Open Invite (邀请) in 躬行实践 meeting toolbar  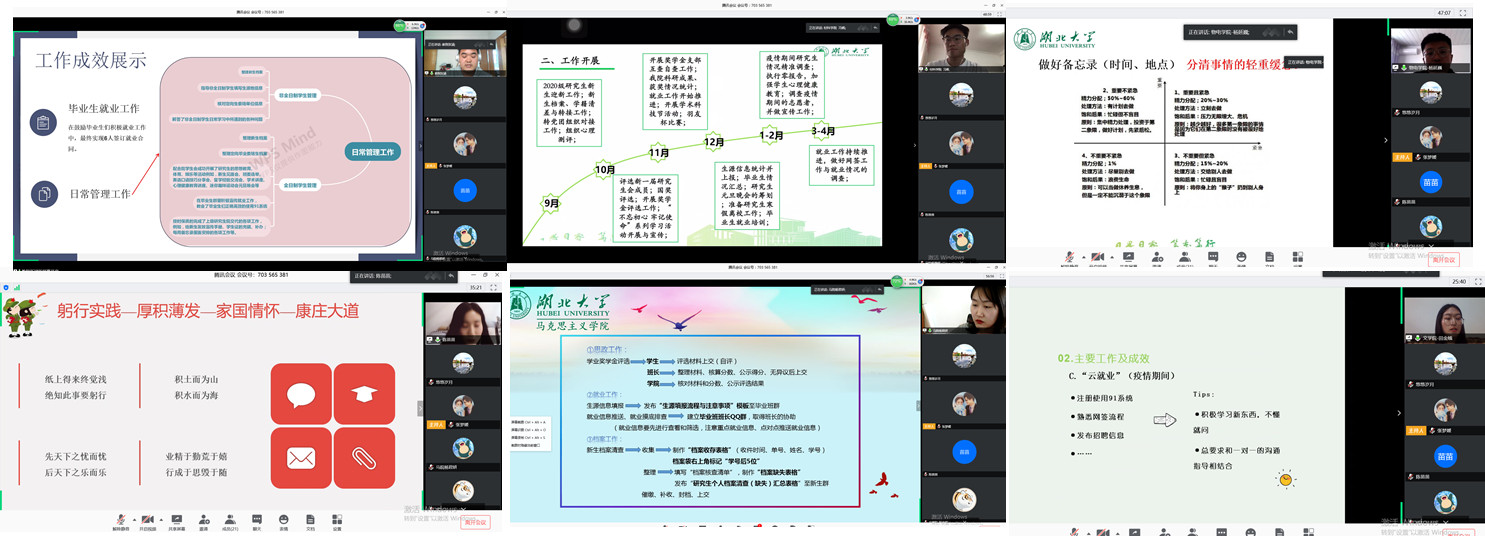(204, 521)
